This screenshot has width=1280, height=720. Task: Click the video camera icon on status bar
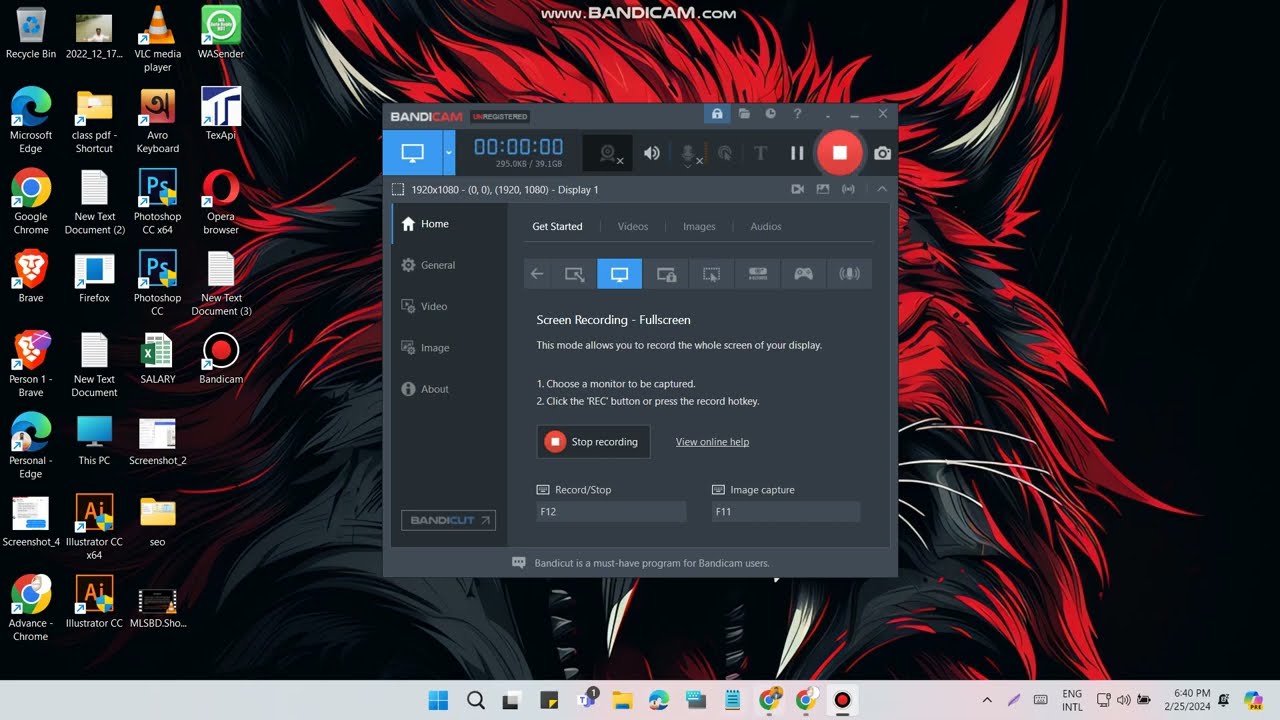click(x=798, y=189)
